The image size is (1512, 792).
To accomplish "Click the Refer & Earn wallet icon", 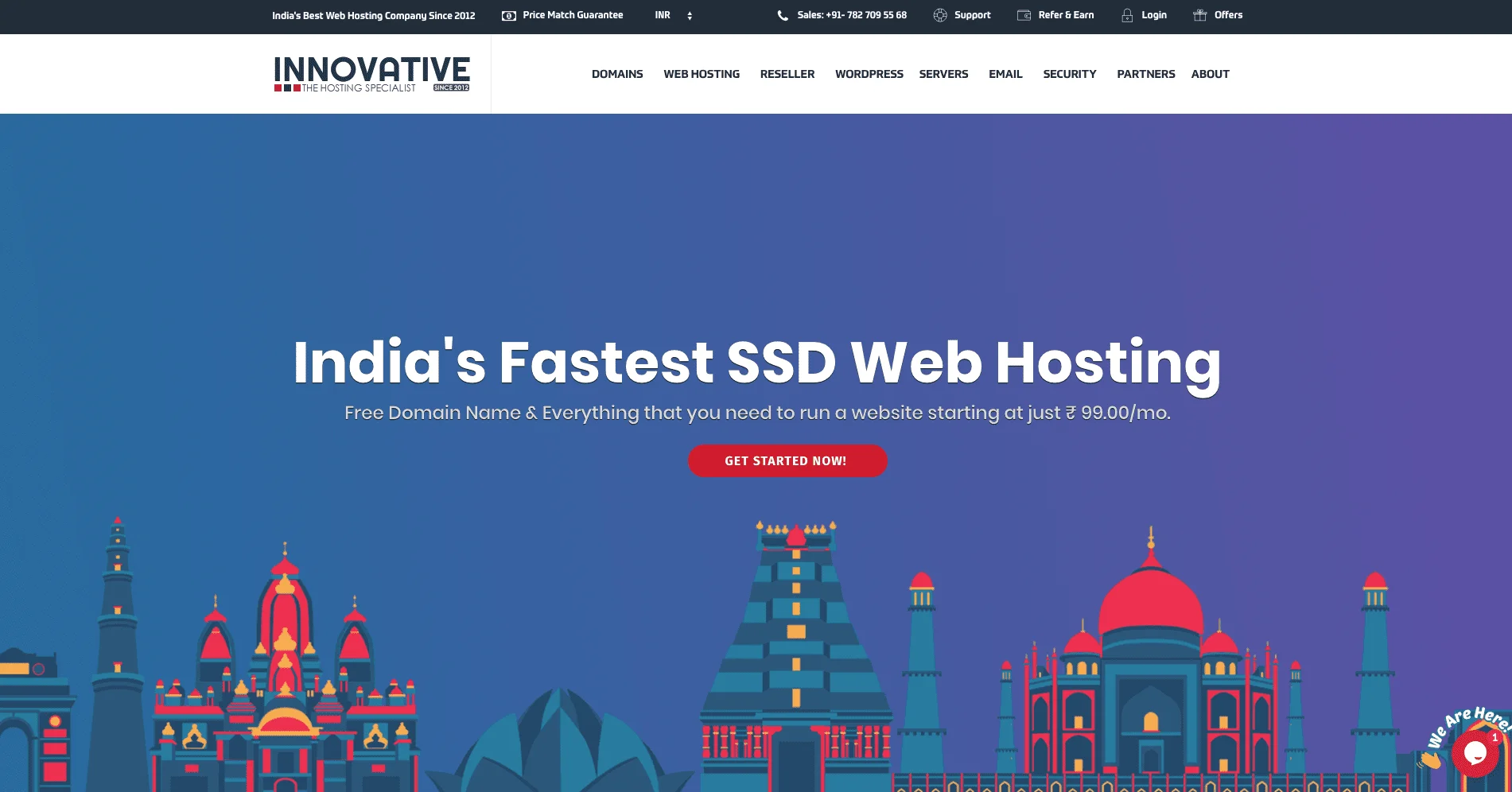I will (1024, 15).
